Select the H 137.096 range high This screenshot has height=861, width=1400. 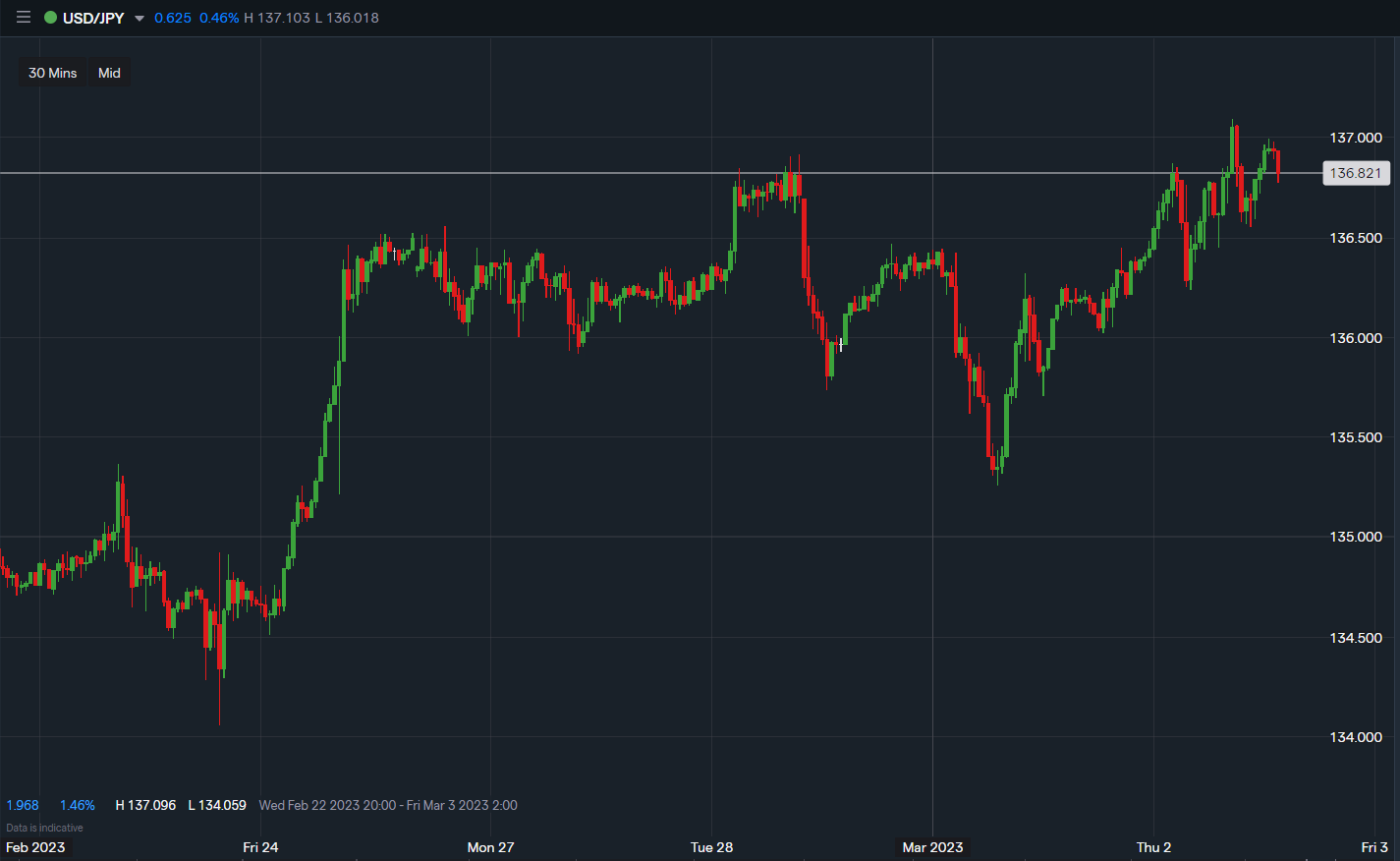click(x=145, y=805)
